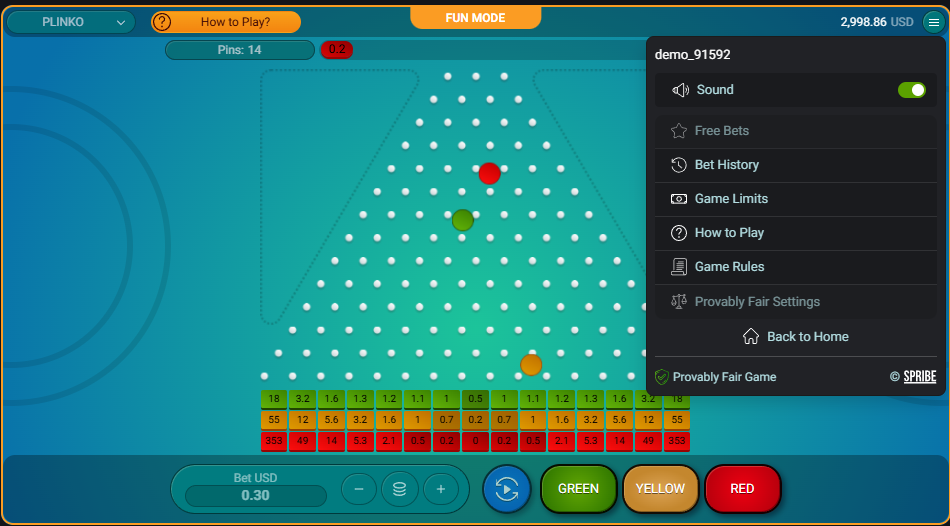Click the leftmost green 18 multiplier cell

coord(274,399)
